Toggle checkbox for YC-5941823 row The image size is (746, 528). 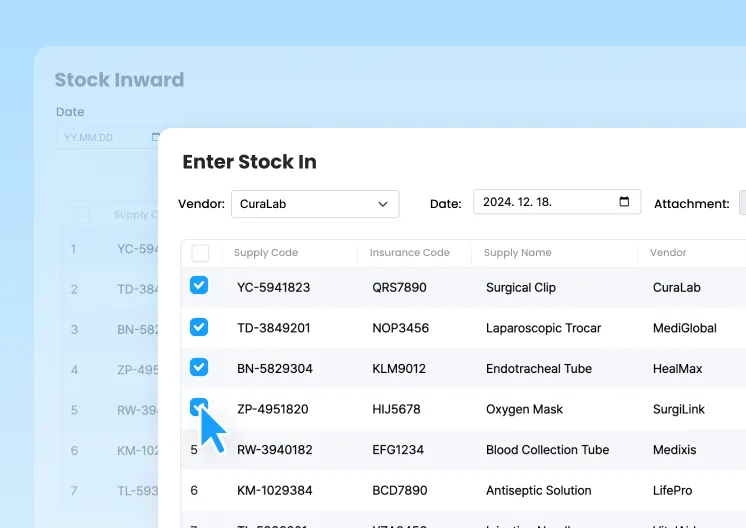click(199, 286)
